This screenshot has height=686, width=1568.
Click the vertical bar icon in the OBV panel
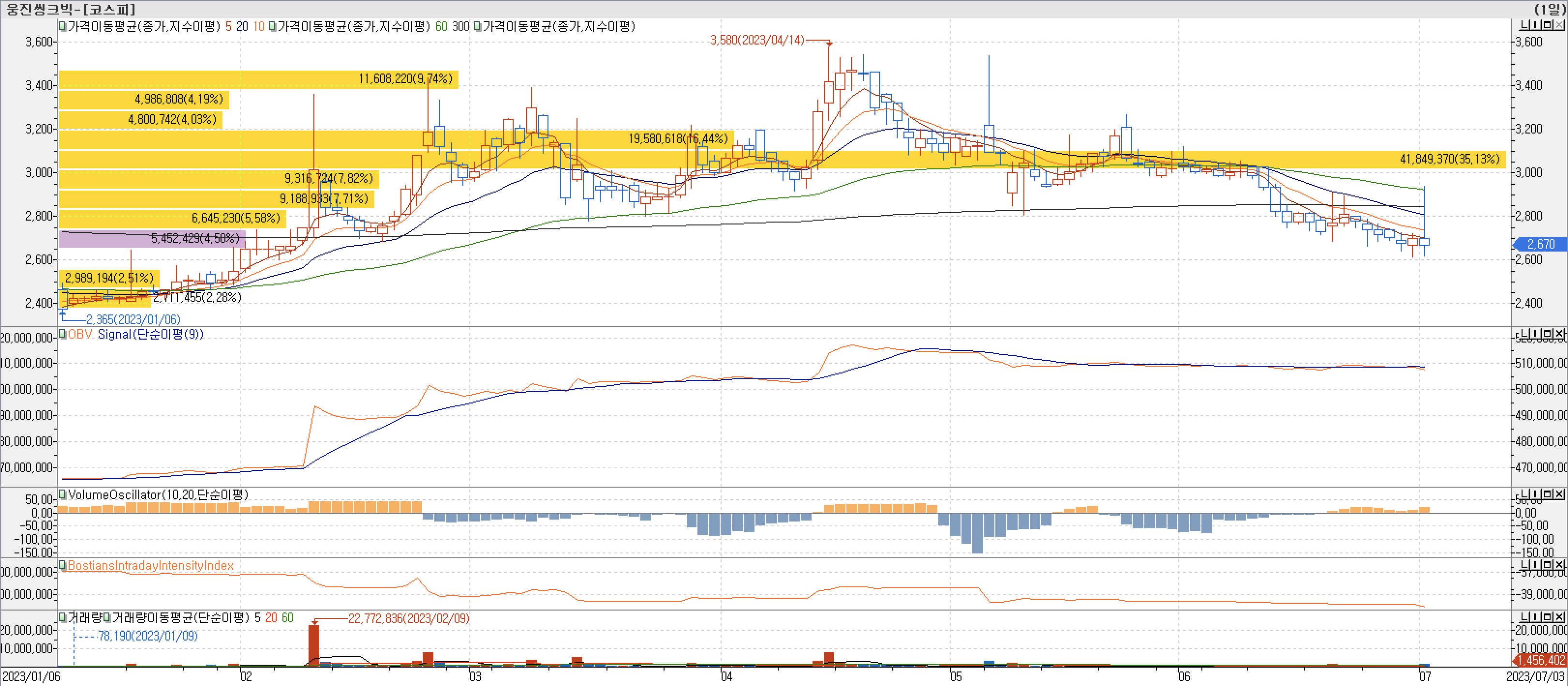click(1535, 333)
